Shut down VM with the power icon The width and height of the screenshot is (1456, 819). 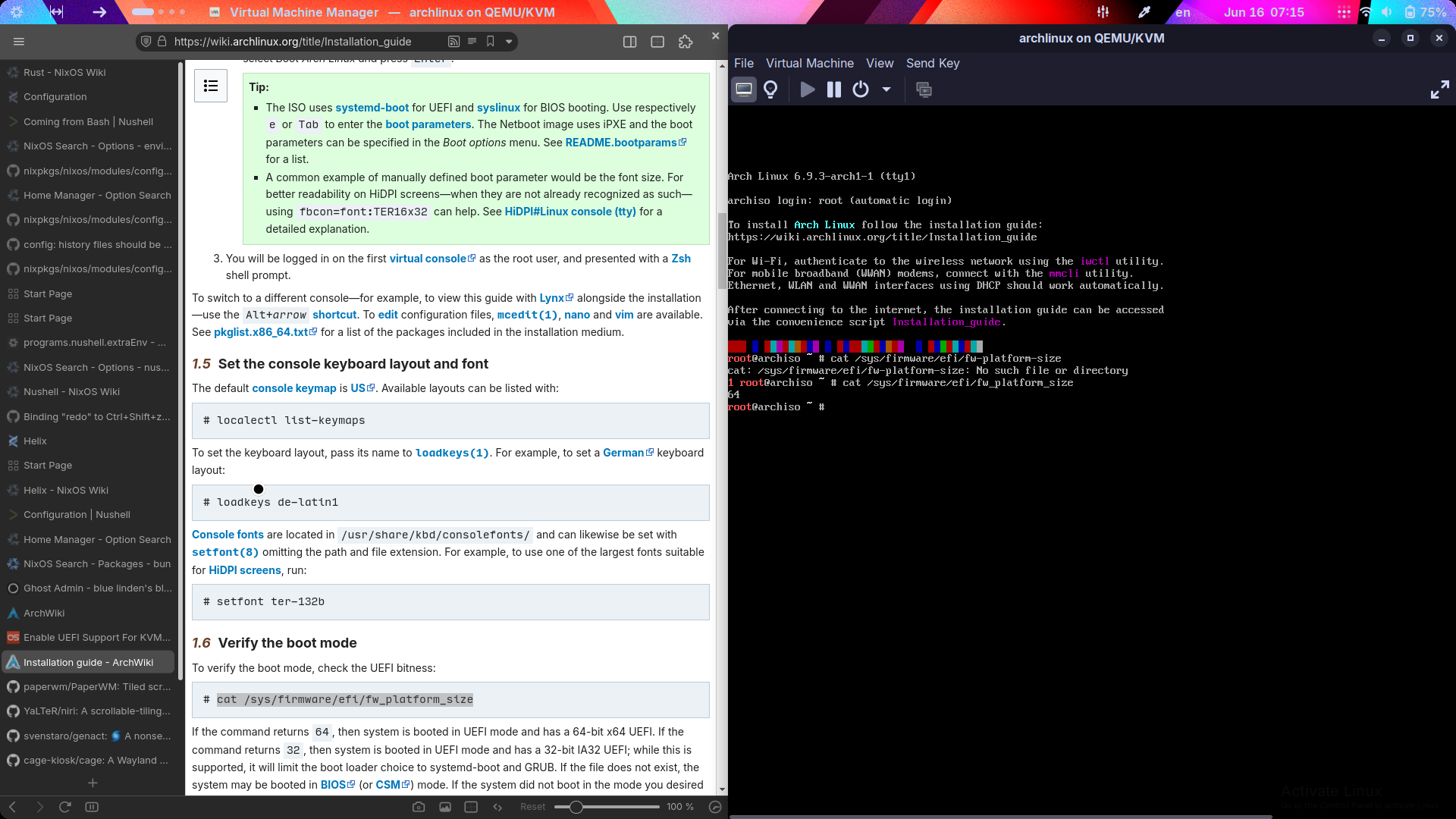[861, 89]
